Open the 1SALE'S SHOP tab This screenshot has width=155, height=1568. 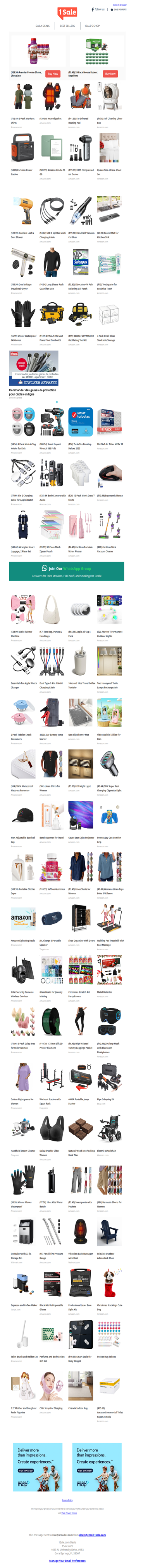(92, 26)
